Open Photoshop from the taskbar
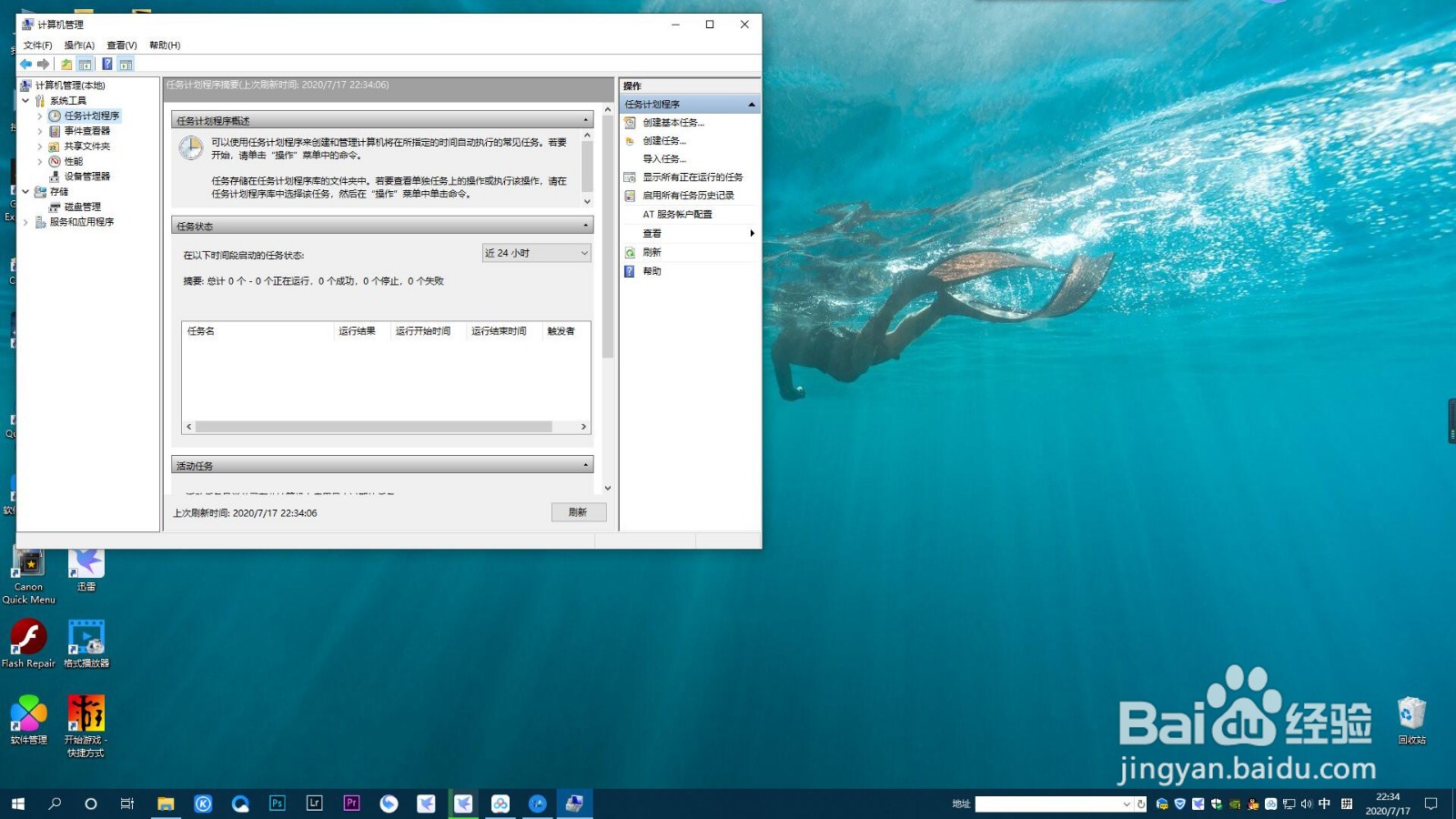1456x819 pixels. pos(278,804)
